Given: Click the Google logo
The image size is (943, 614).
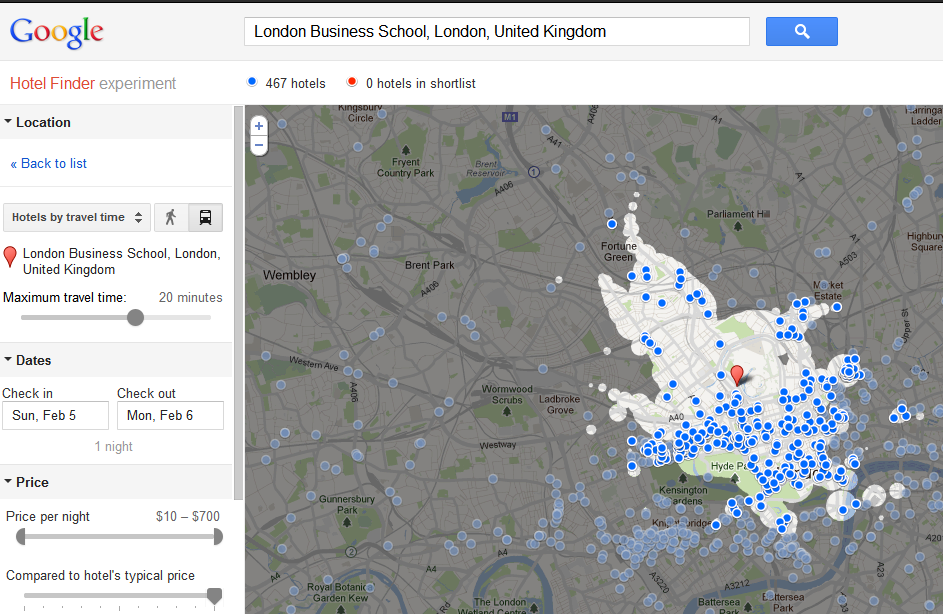Looking at the screenshot, I should pyautogui.click(x=57, y=32).
